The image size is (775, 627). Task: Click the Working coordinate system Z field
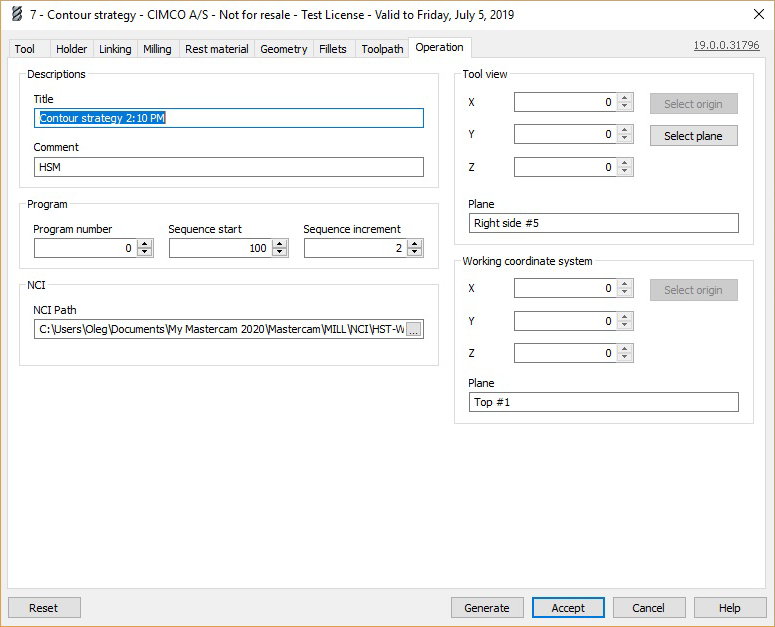click(565, 353)
